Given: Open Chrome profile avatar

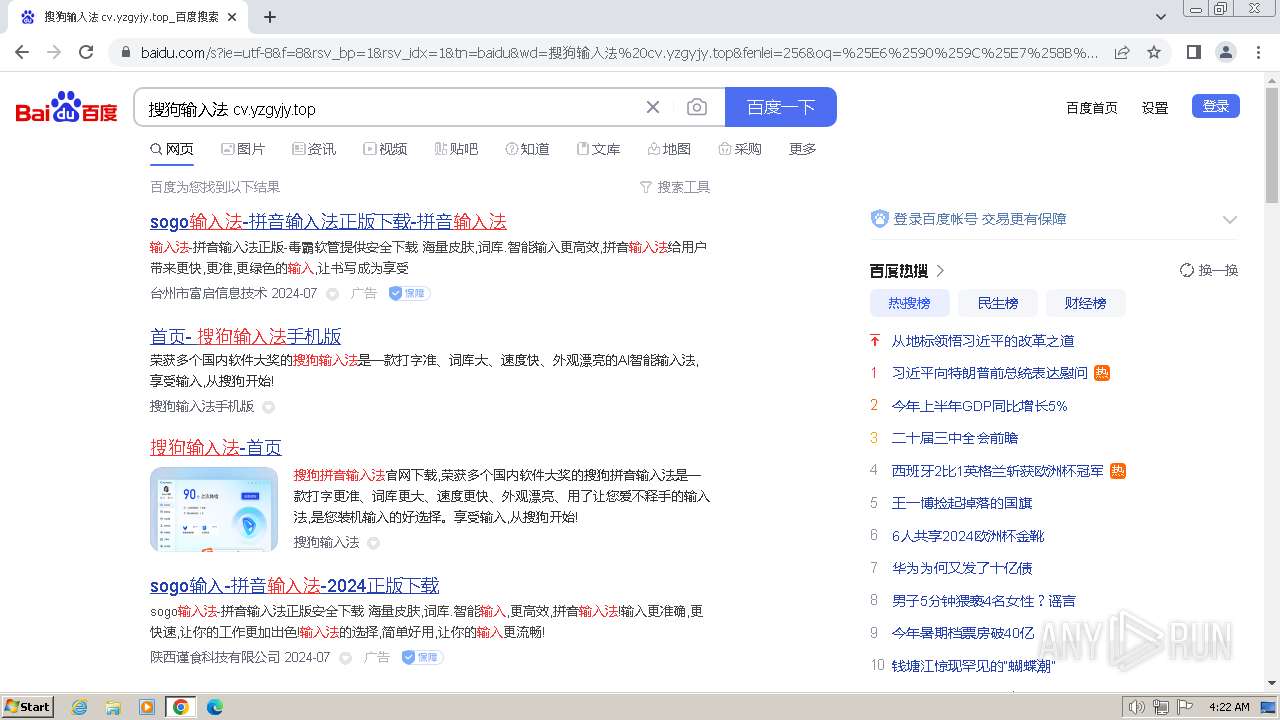Looking at the screenshot, I should tap(1225, 52).
